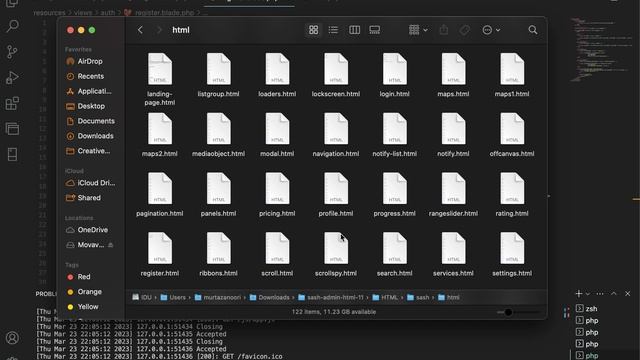Image resolution: width=640 pixels, height=360 pixels.
Task: Open AirDrop in the Finder sidebar
Action: (91, 61)
